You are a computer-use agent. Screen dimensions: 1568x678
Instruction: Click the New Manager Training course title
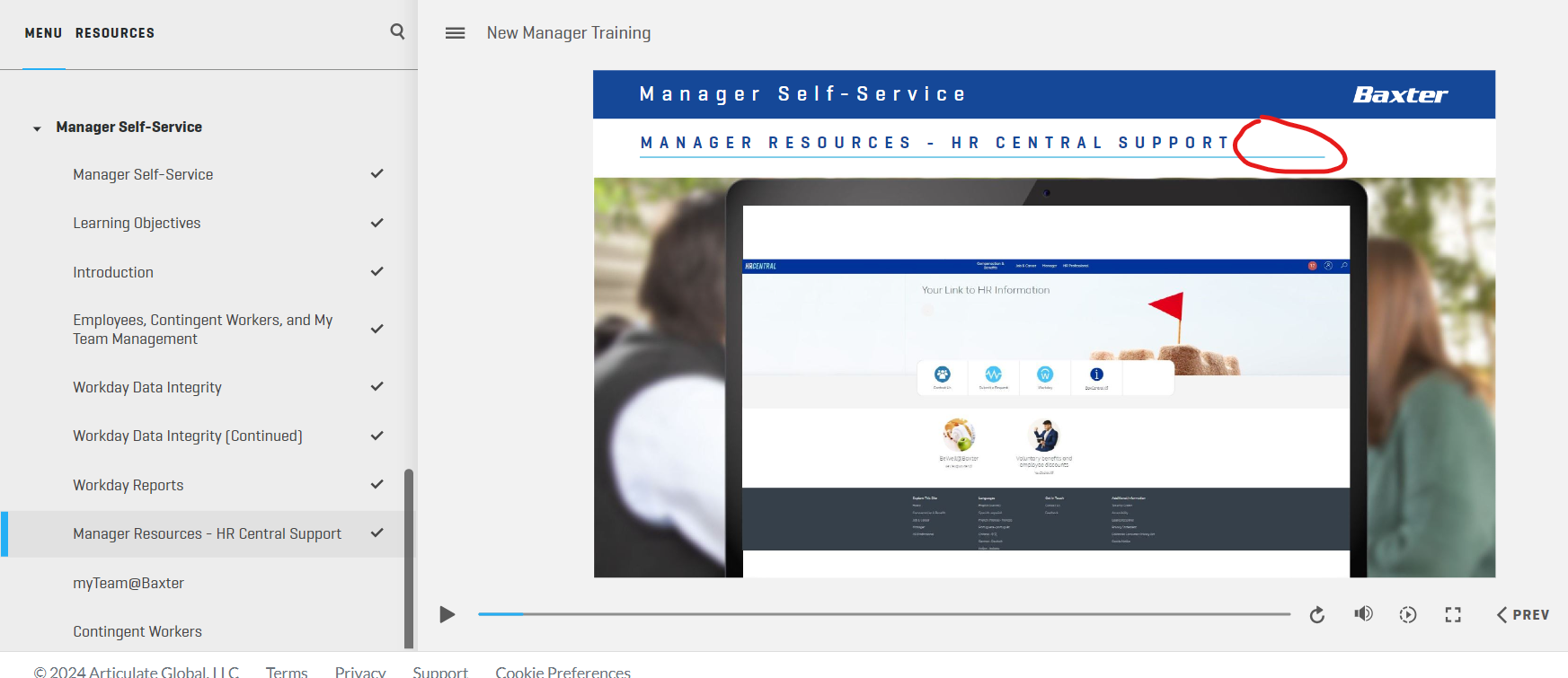click(x=569, y=33)
